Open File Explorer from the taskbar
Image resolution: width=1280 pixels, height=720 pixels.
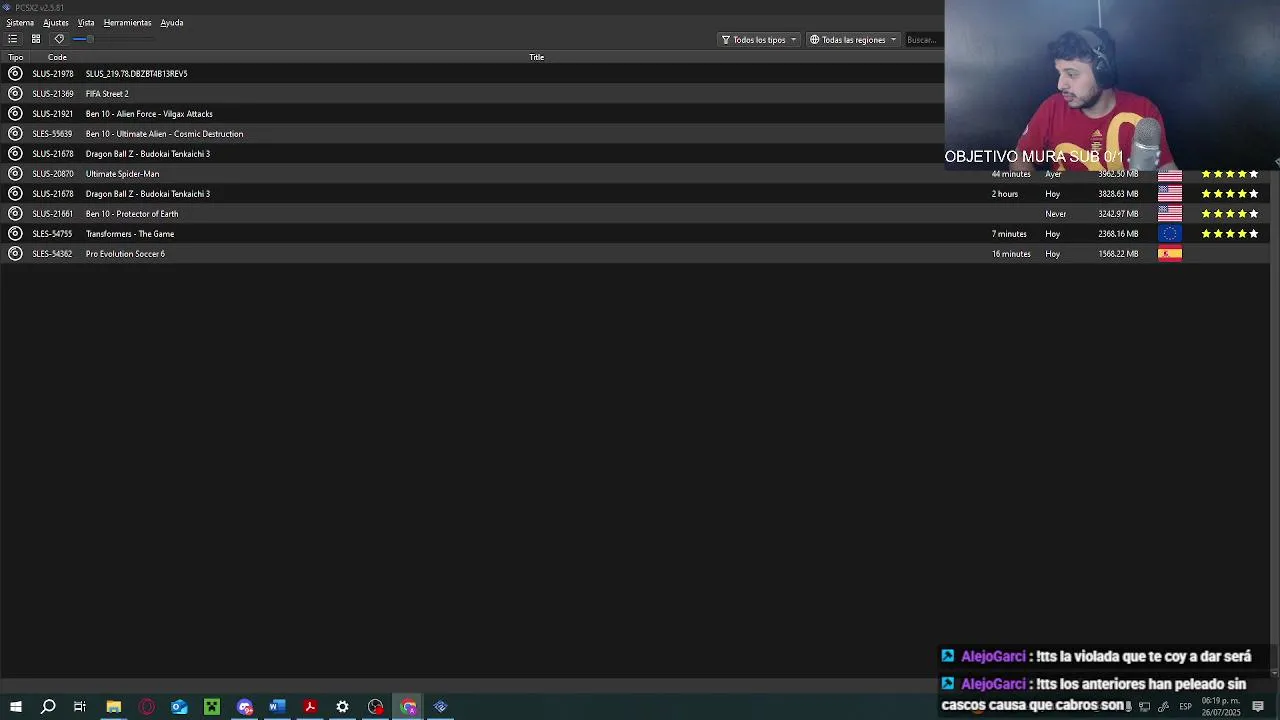click(x=114, y=707)
